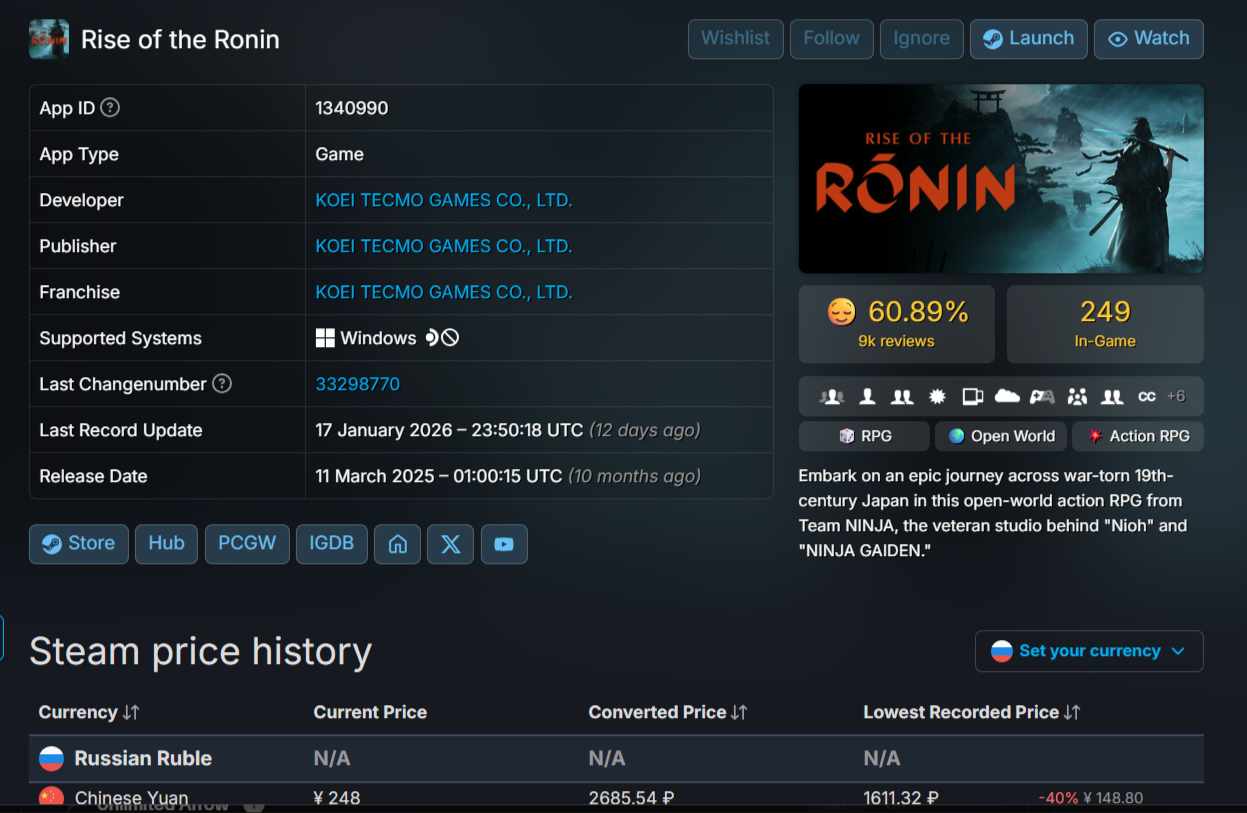The height and width of the screenshot is (813, 1247).
Task: Click the game description paragraph
Action: (992, 513)
